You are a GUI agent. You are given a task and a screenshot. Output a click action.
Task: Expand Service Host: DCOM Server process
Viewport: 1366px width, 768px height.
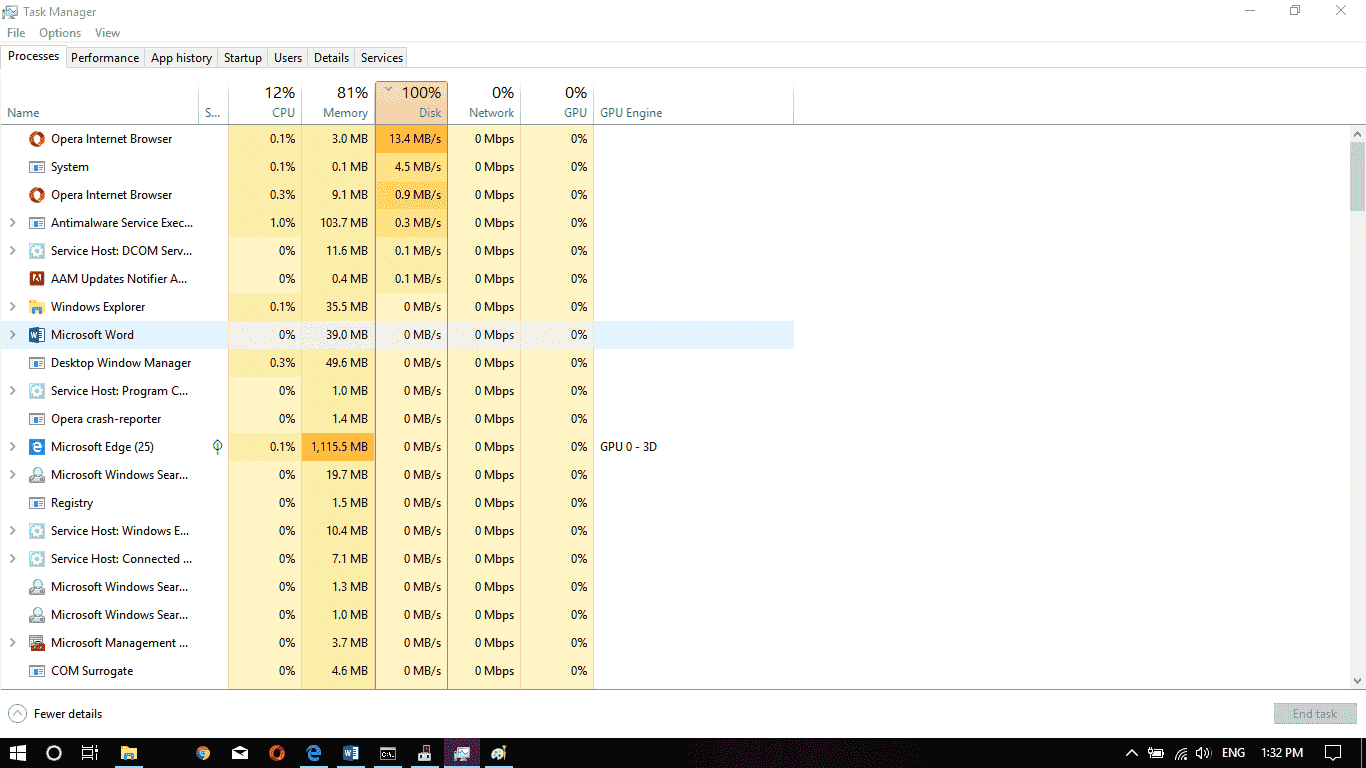(x=13, y=251)
